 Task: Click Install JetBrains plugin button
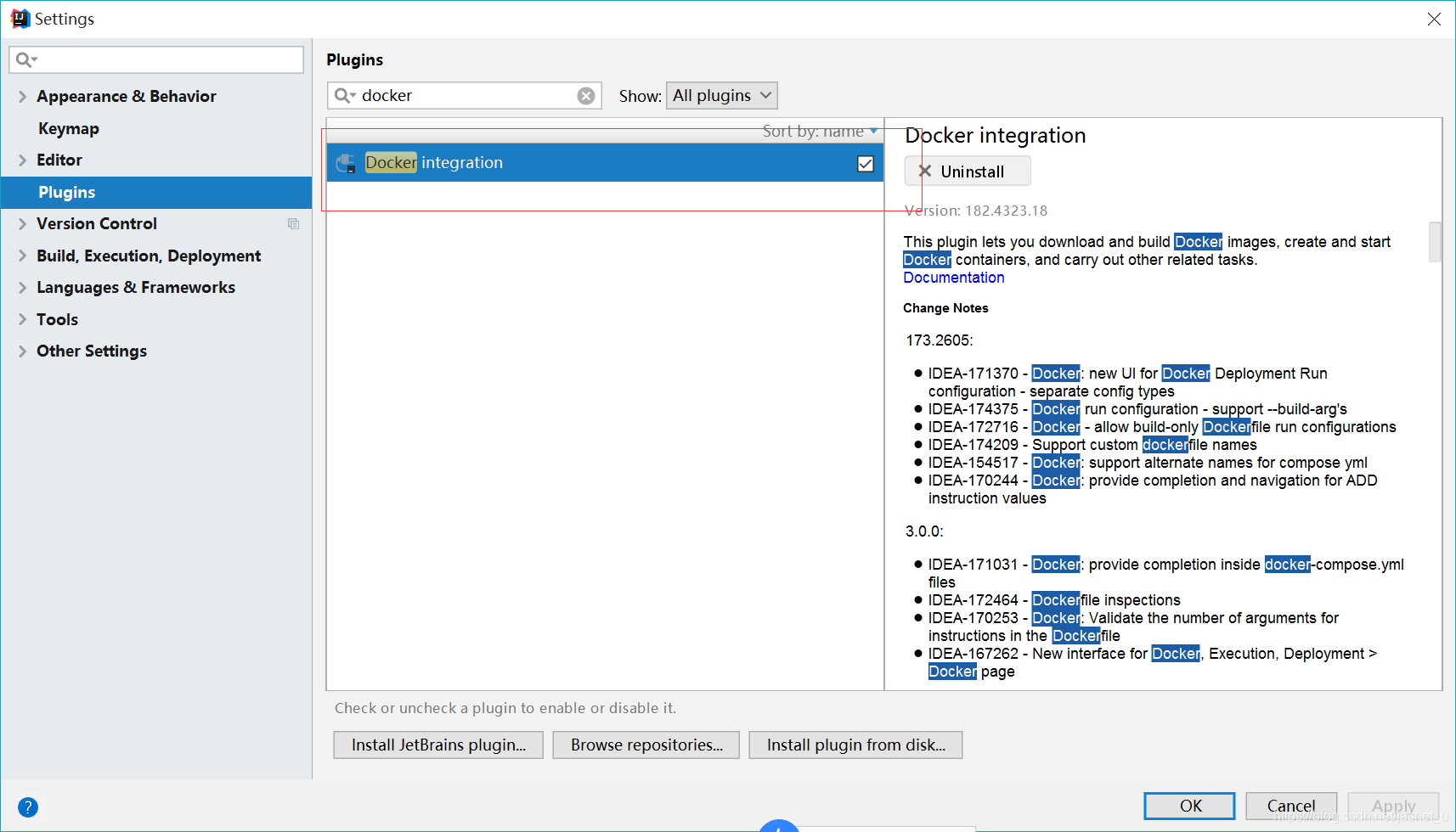[x=438, y=745]
